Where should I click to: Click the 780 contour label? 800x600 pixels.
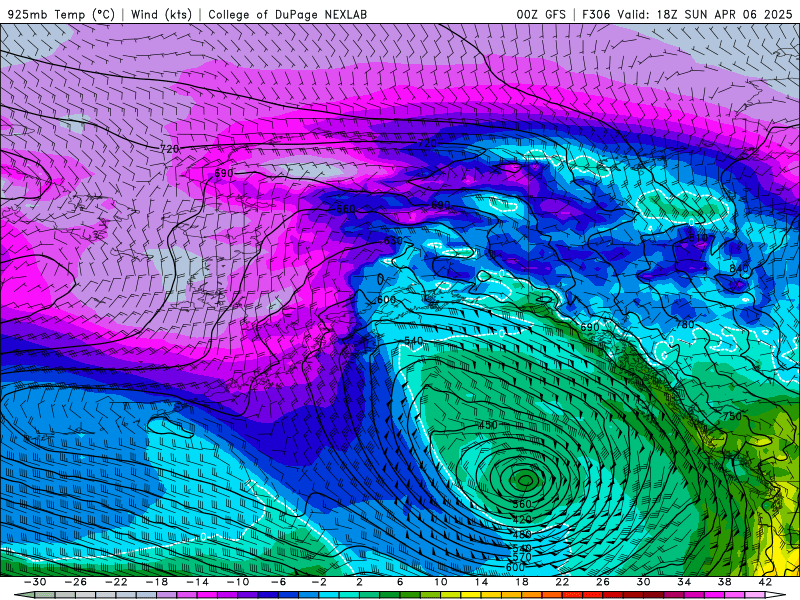point(684,324)
